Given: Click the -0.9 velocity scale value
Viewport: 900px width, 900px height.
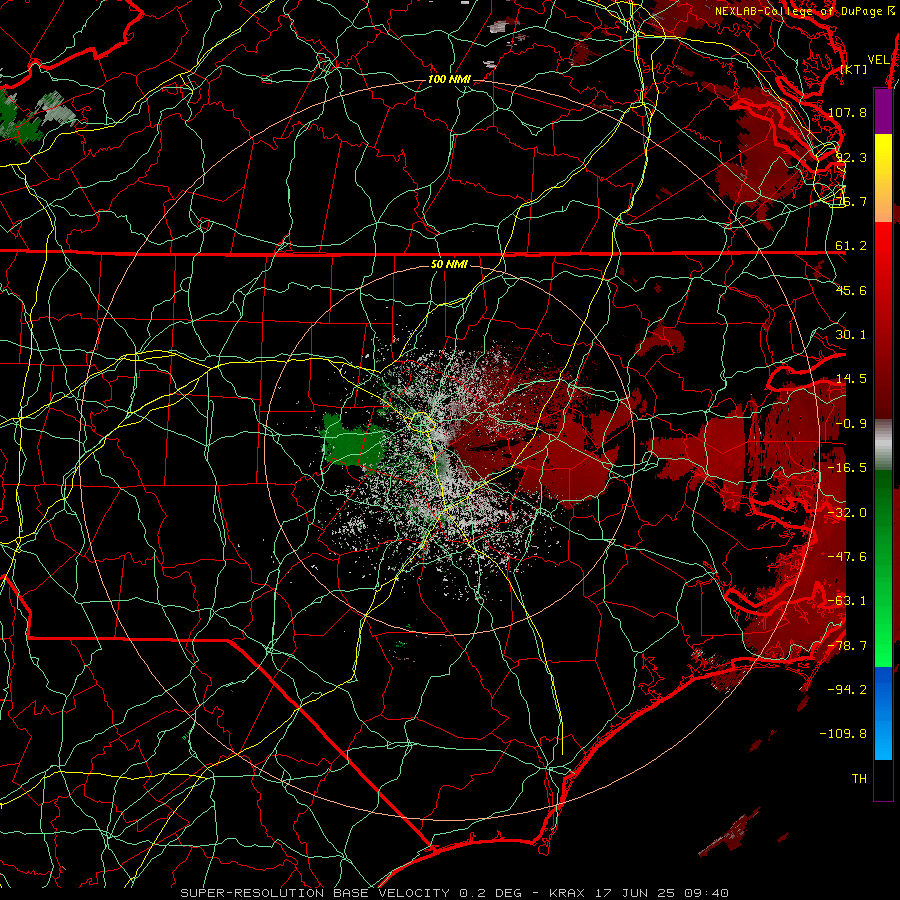Looking at the screenshot, I should tap(851, 424).
